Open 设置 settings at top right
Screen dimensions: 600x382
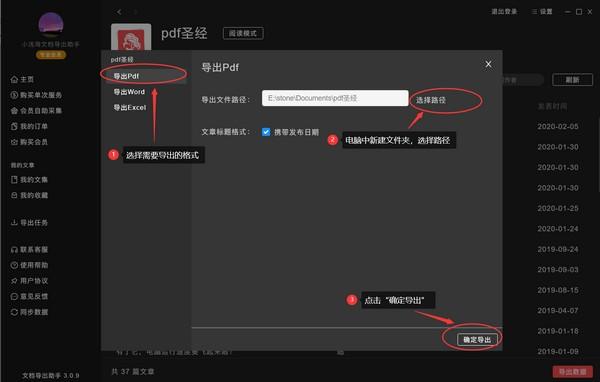542,11
